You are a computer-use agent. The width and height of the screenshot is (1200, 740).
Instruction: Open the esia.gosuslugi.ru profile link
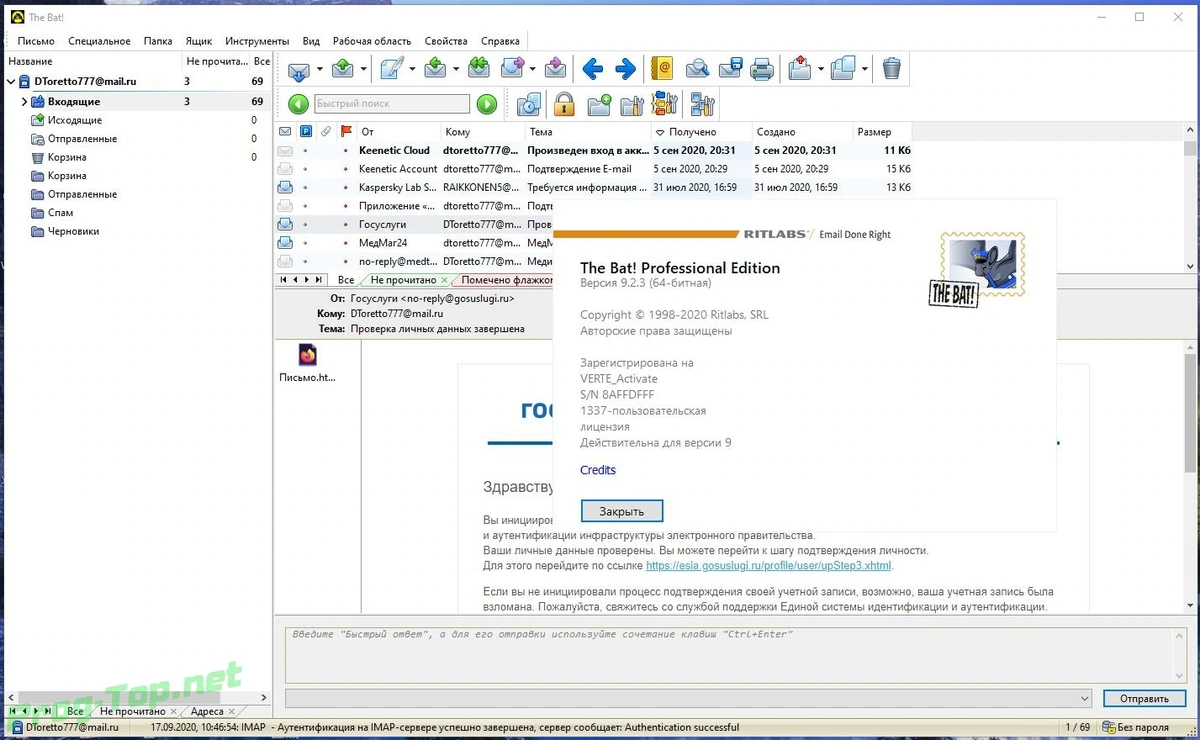pyautogui.click(x=768, y=565)
